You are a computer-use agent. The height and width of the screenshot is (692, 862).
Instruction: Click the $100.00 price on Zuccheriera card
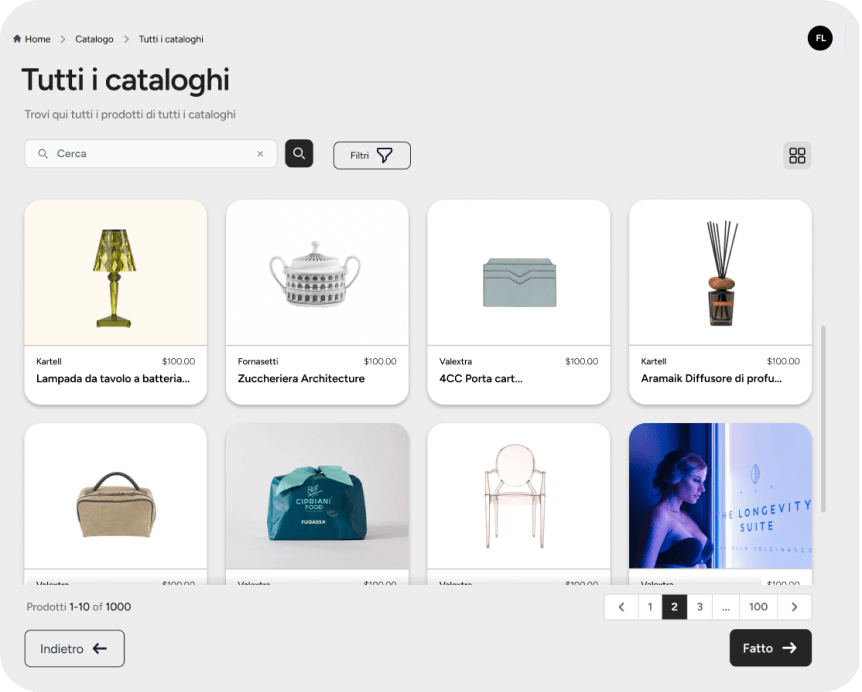coord(380,361)
